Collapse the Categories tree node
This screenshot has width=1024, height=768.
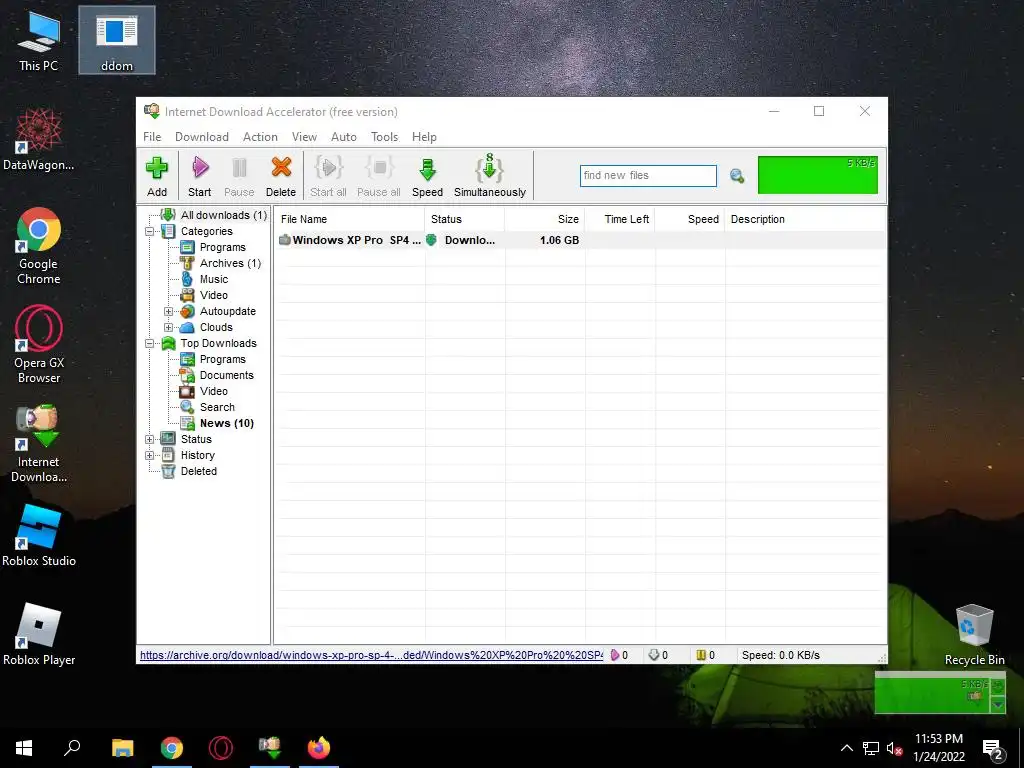(x=150, y=231)
